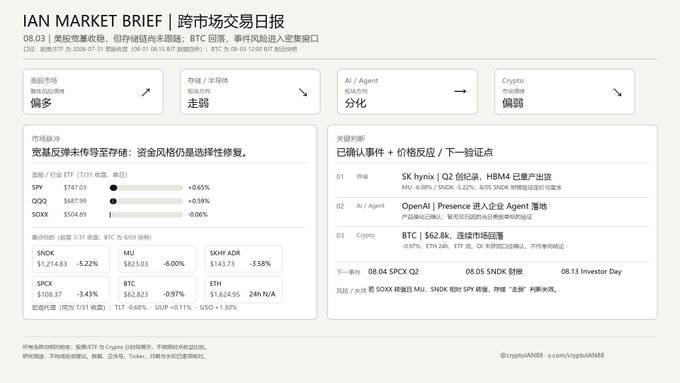Click event 08.04 SPCX Q2
The height and width of the screenshot is (383, 680).
393,272
